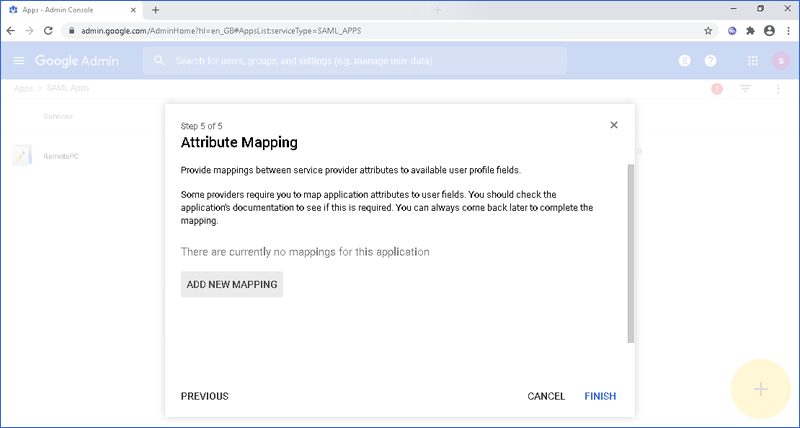Viewport: 800px width, 428px height.
Task: Go back with the PREVIOUS button
Action: point(204,397)
